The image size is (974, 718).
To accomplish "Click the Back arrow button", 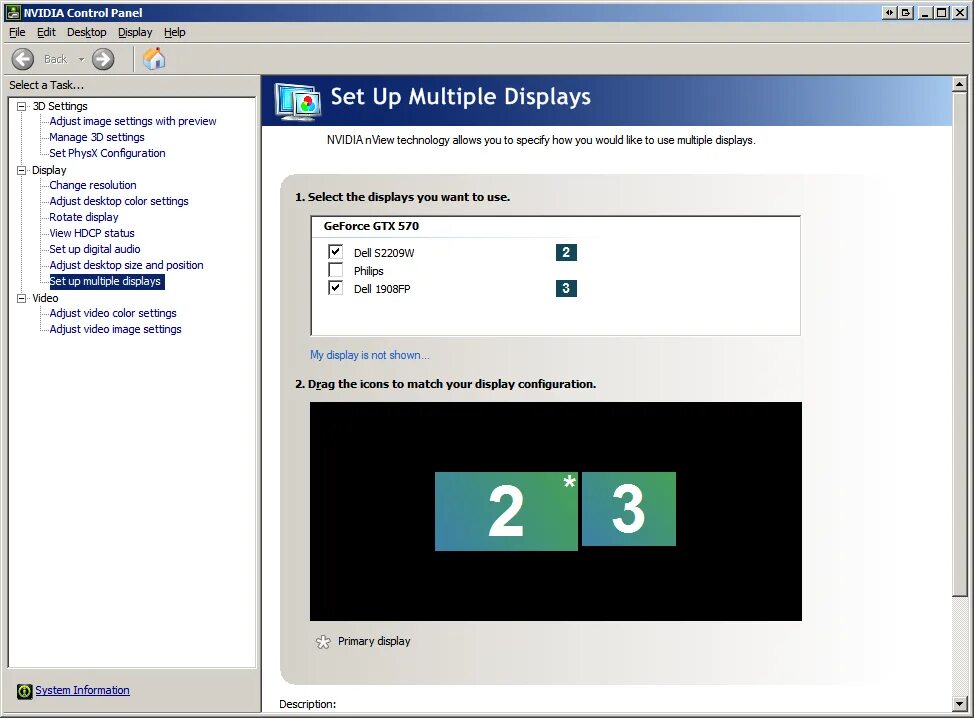I will pos(23,60).
